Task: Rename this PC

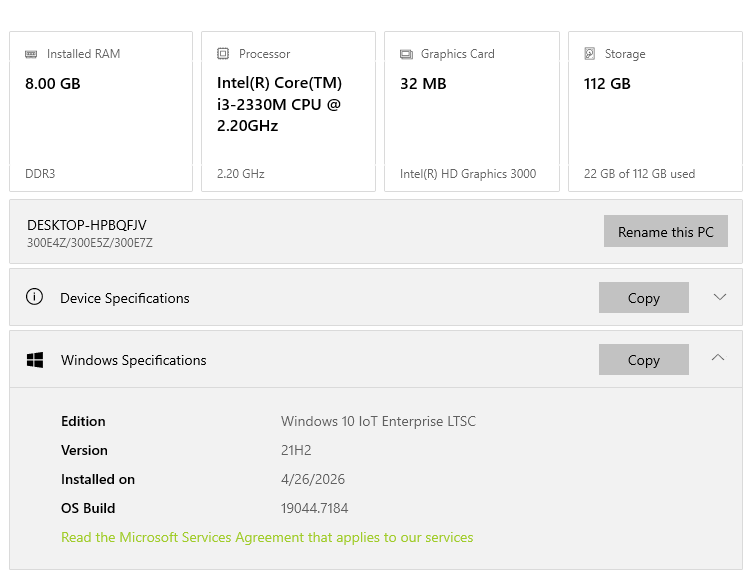Action: coord(665,231)
